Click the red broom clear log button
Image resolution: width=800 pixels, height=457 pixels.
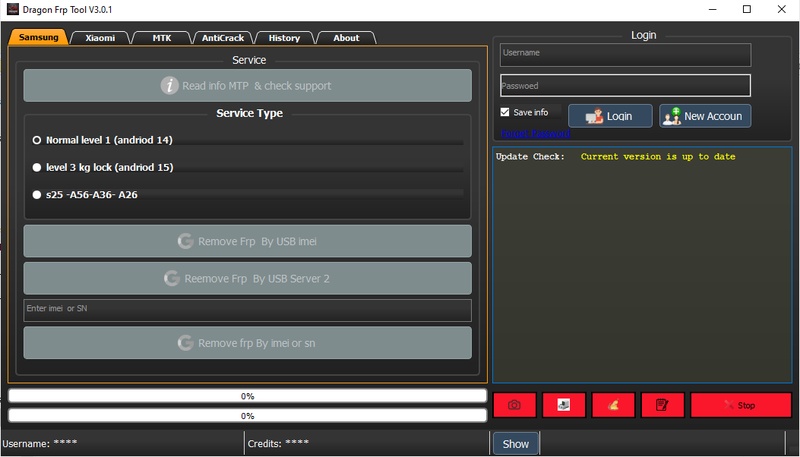click(x=613, y=405)
